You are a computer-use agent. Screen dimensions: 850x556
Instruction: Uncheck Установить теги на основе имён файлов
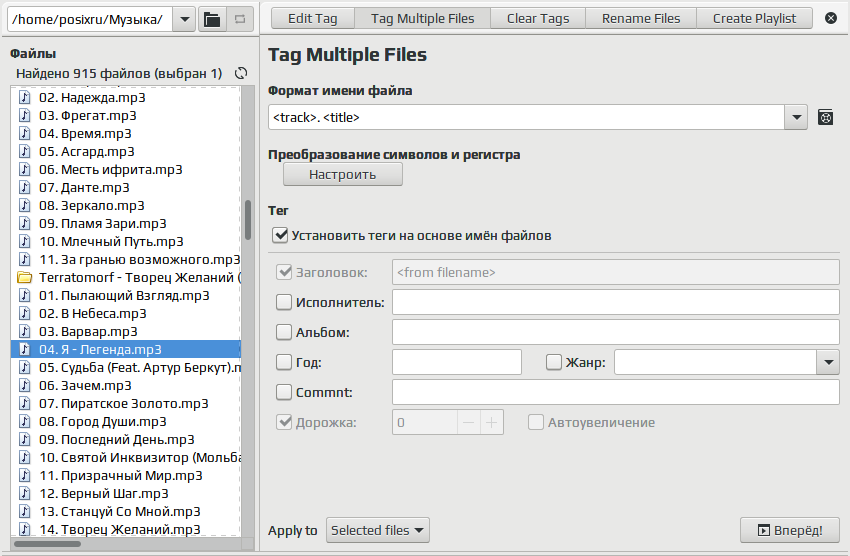pyautogui.click(x=280, y=235)
